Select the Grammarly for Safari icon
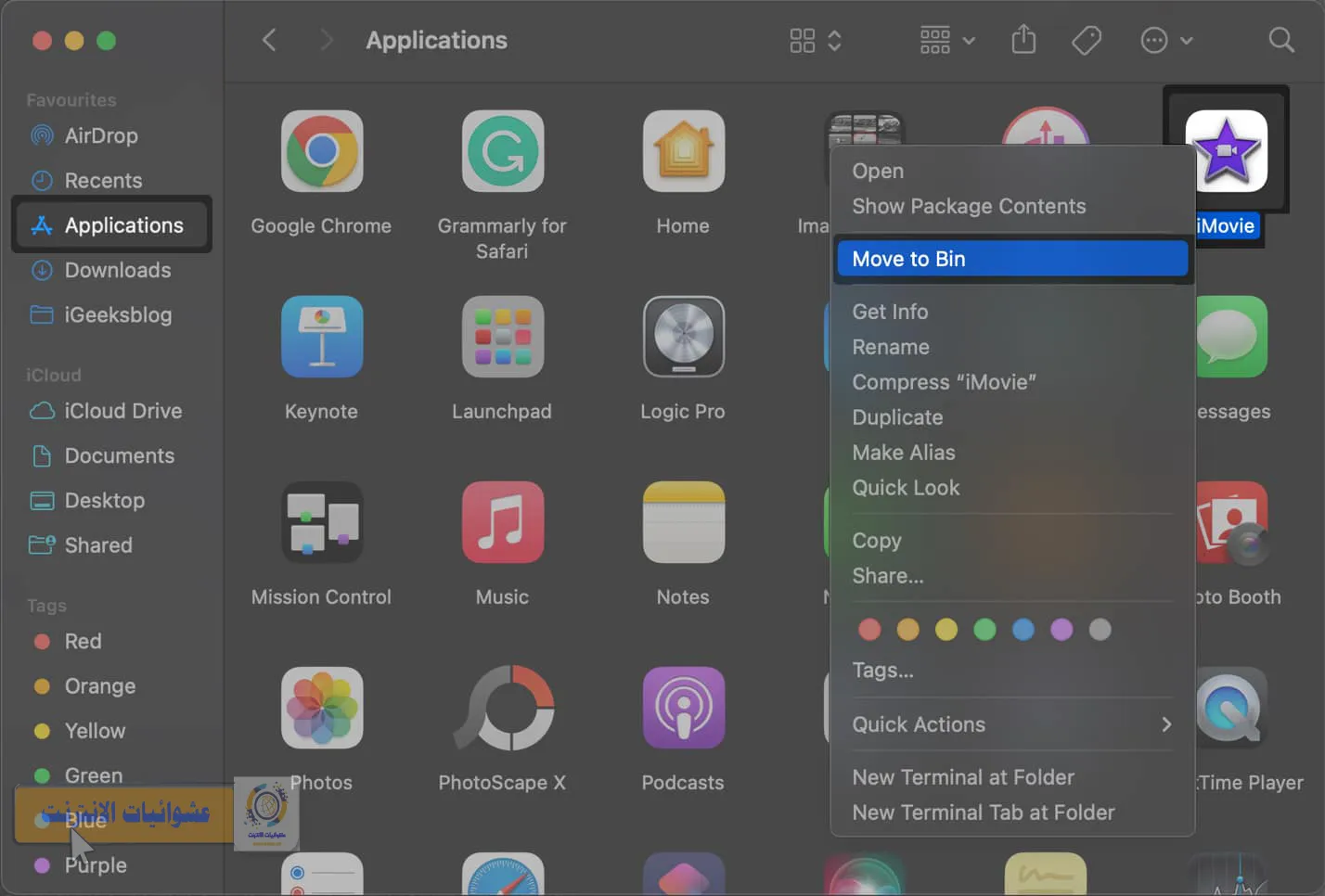The height and width of the screenshot is (896, 1325). pyautogui.click(x=502, y=150)
